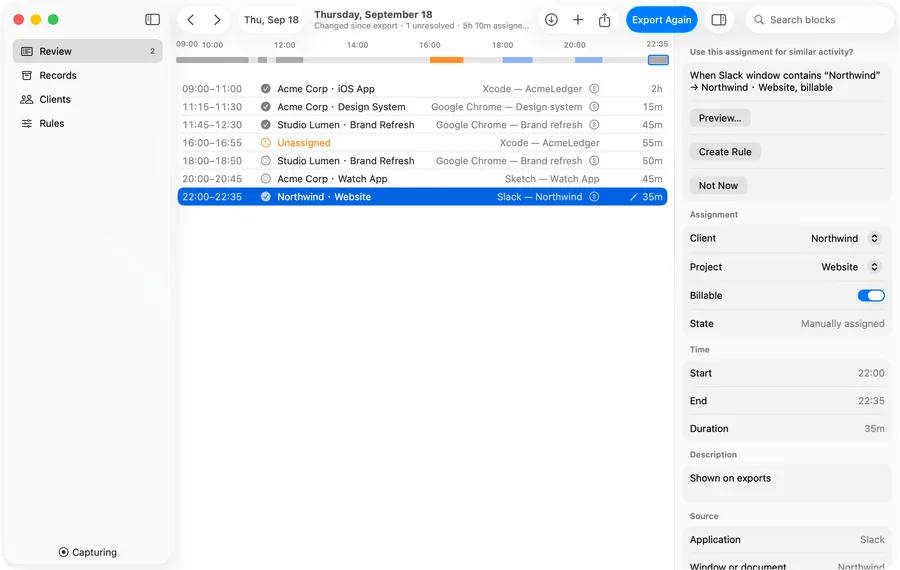Viewport: 900px width, 570px height.
Task: Click the search magnifier icon
Action: click(759, 20)
